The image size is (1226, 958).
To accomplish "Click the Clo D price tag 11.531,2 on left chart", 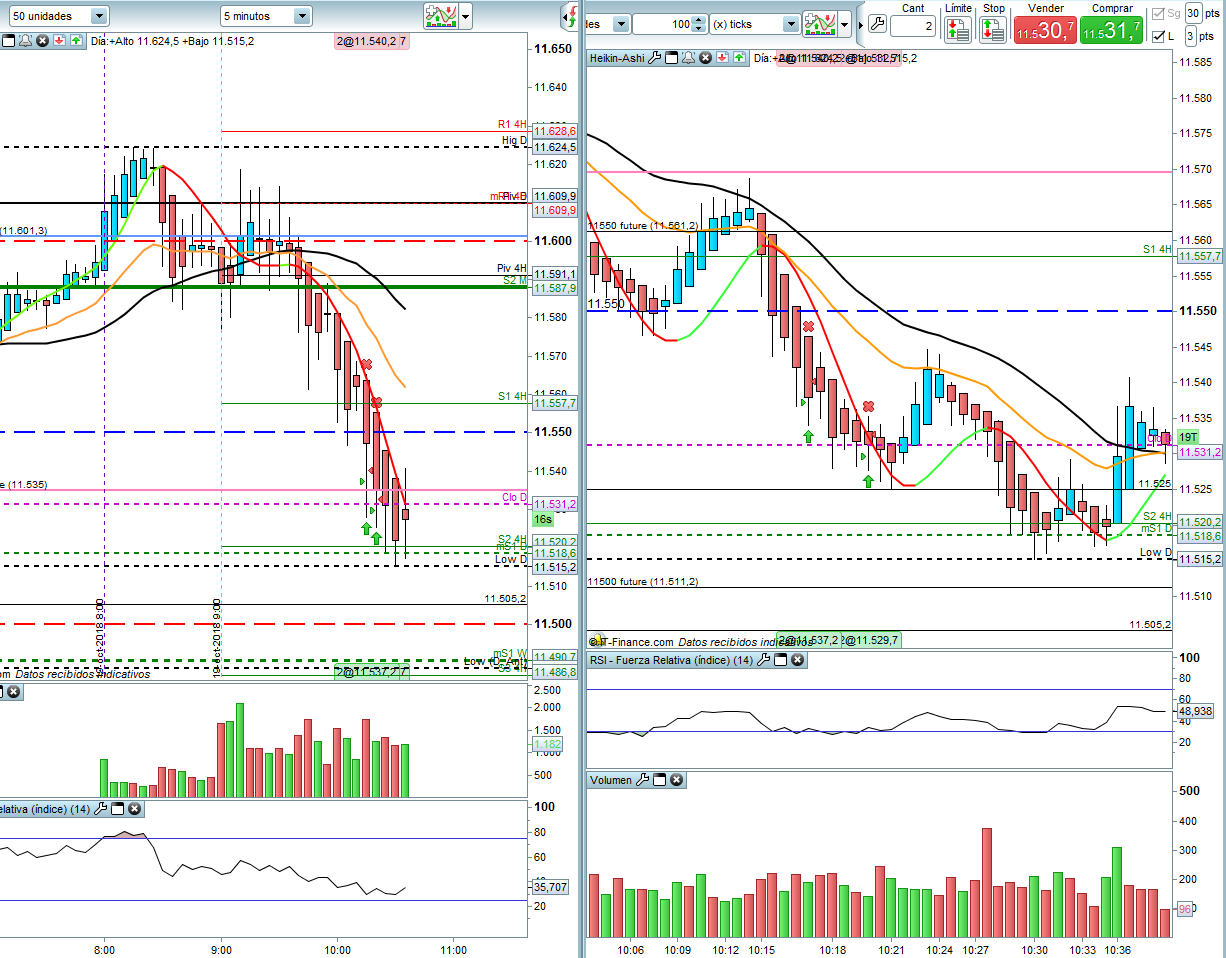I will click(x=554, y=504).
